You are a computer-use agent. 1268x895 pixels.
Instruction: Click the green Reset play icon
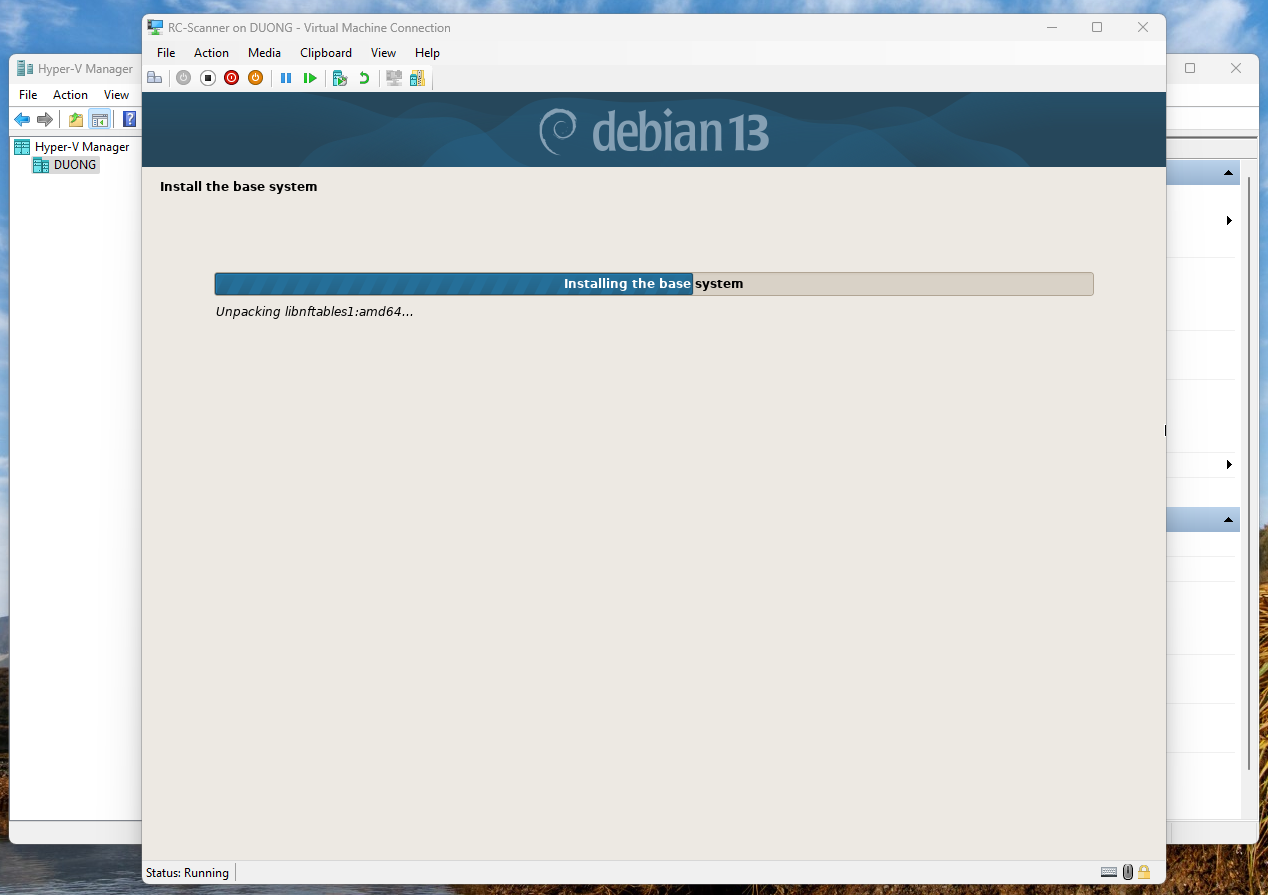click(310, 78)
